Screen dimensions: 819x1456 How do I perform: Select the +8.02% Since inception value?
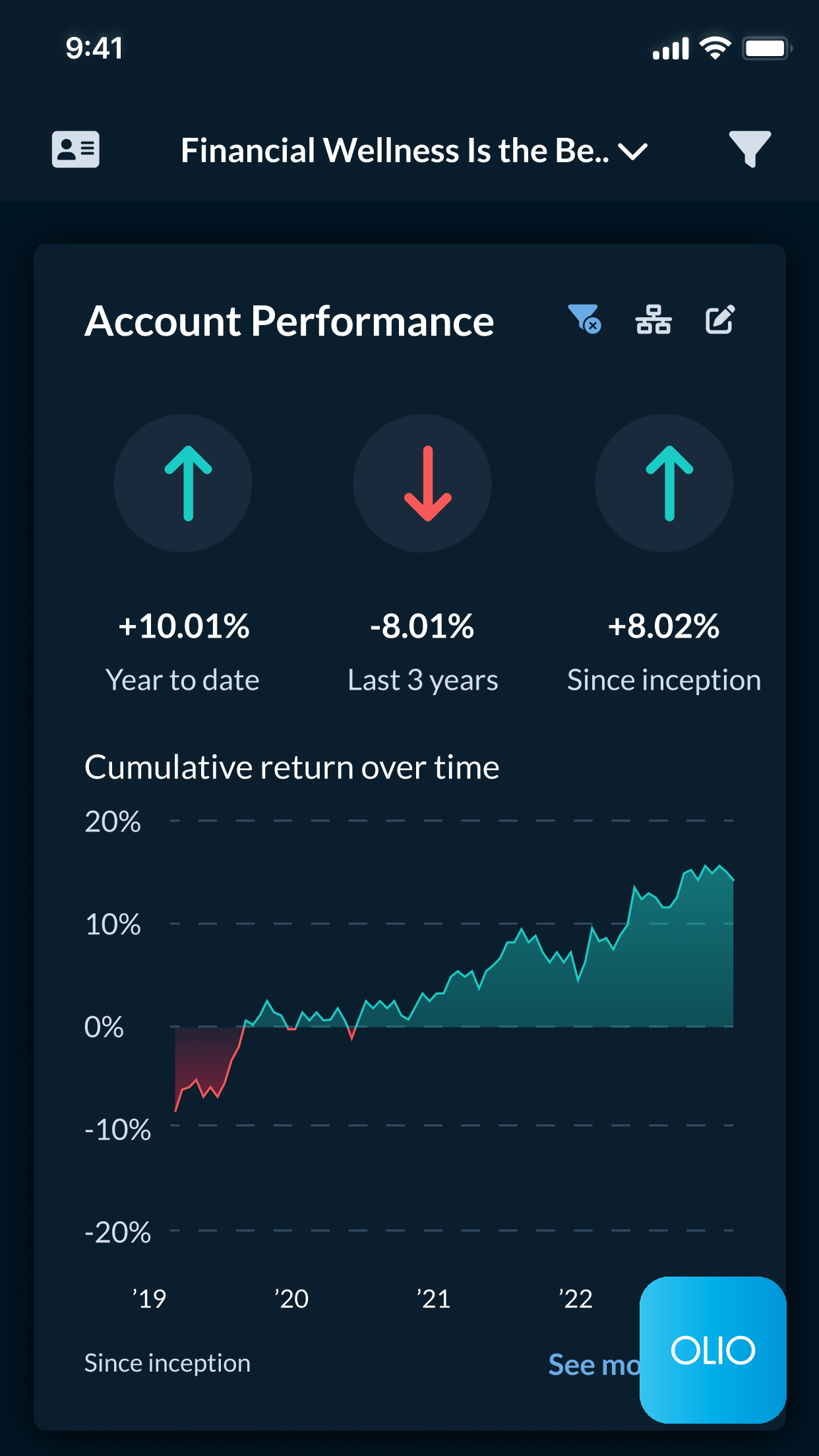(x=663, y=626)
